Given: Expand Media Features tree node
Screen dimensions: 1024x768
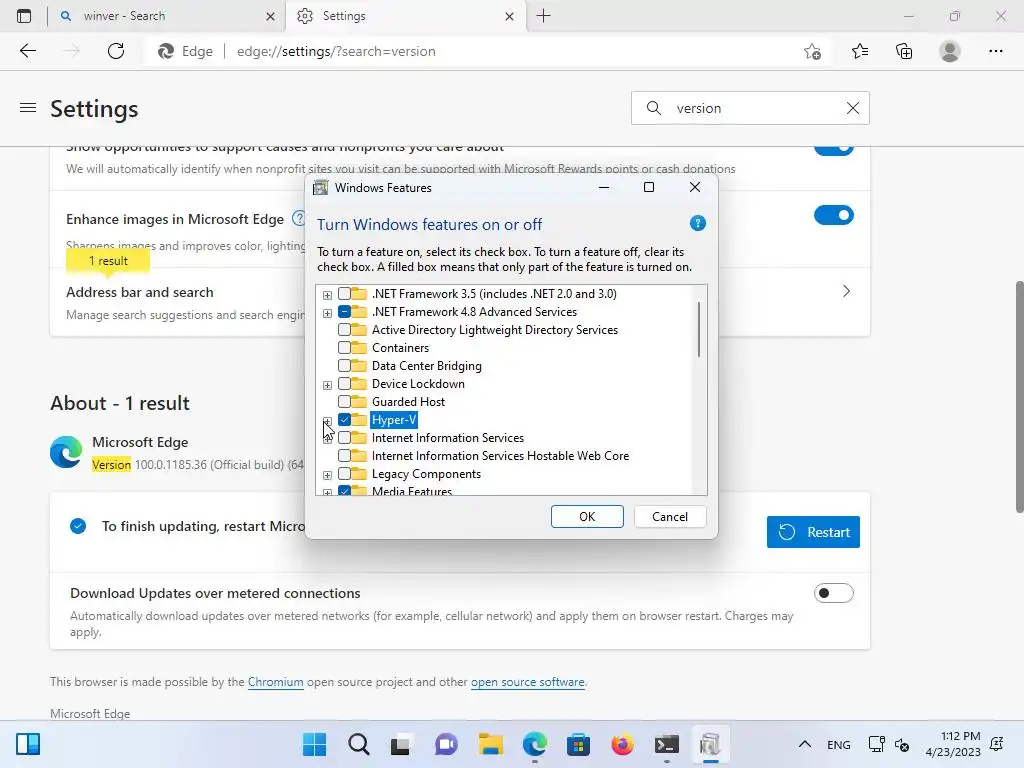Looking at the screenshot, I should pos(327,492).
